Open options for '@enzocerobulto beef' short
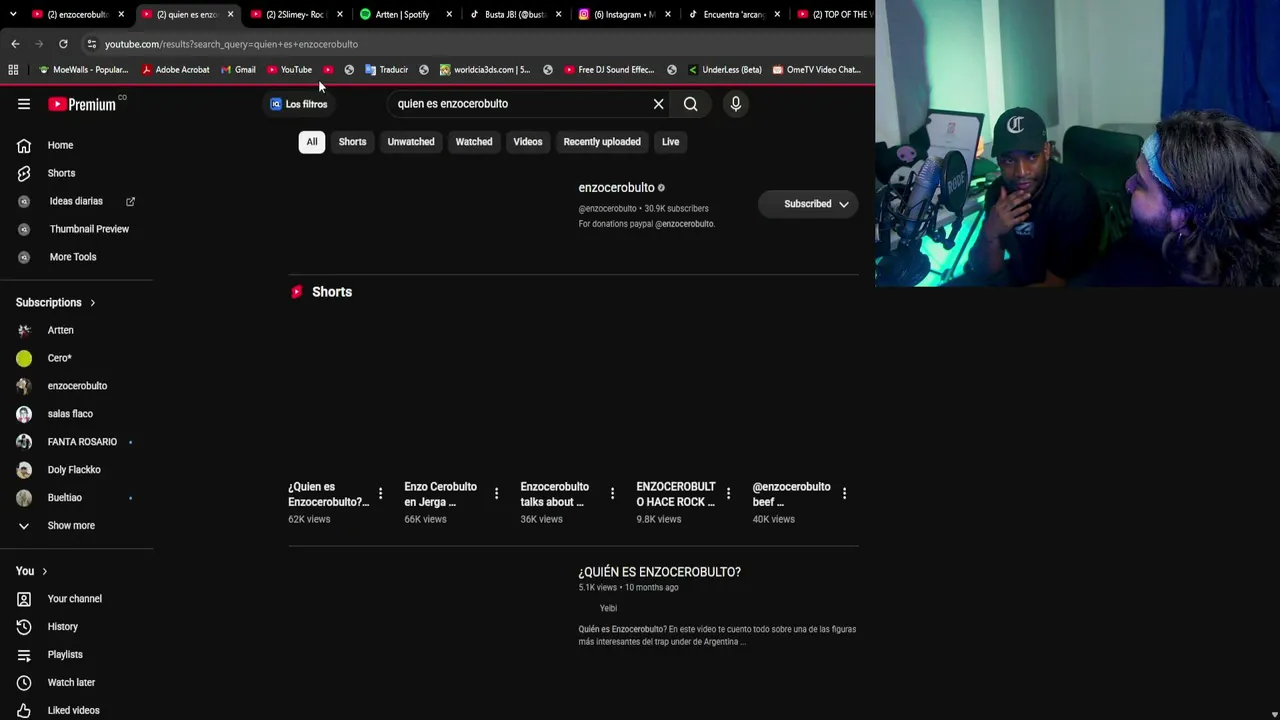This screenshot has height=720, width=1280. (x=844, y=493)
